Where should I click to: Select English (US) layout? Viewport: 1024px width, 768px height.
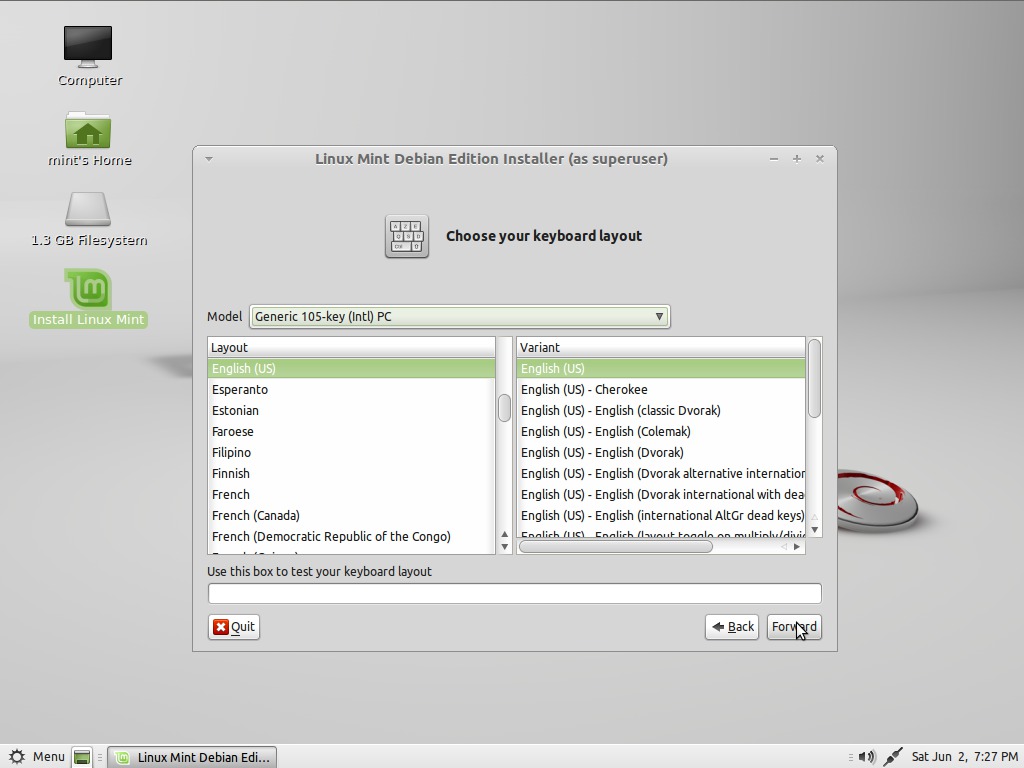pos(351,368)
